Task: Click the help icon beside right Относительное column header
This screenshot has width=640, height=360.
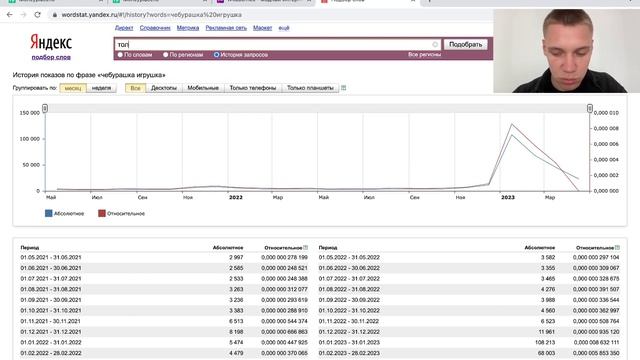Action: pos(617,247)
